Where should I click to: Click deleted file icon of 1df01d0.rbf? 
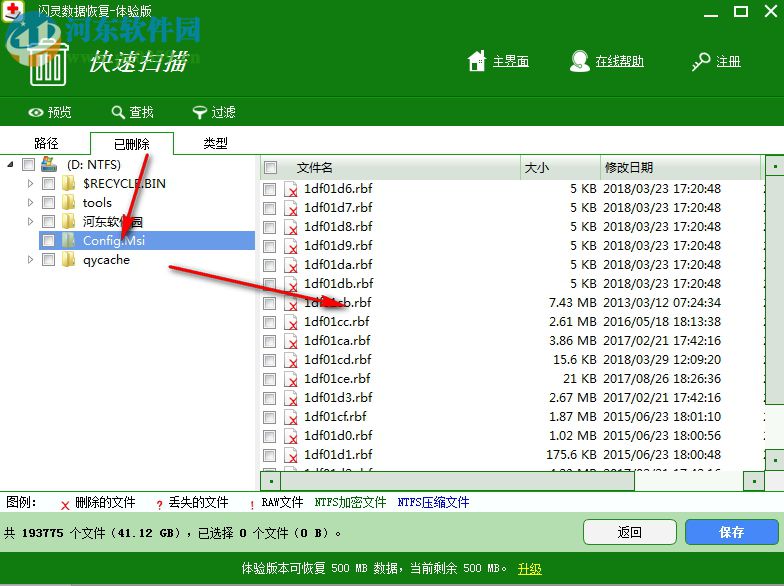tap(290, 436)
